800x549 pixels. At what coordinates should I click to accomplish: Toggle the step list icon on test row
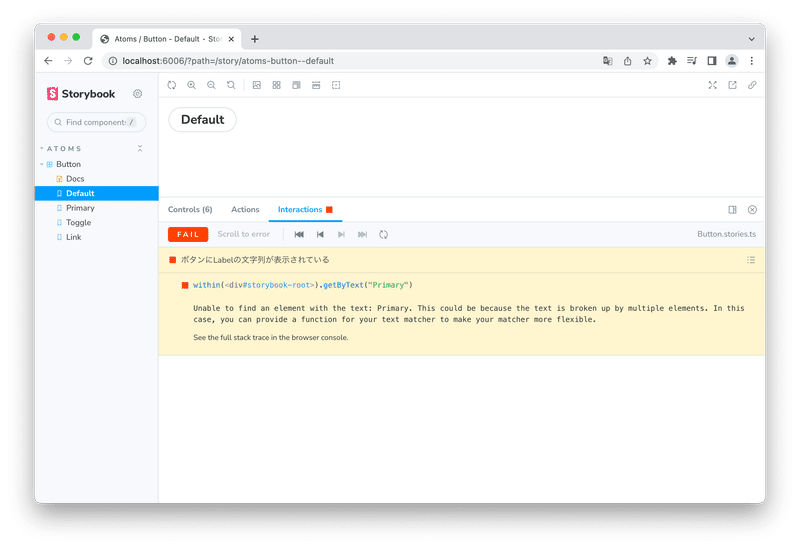coord(751,260)
